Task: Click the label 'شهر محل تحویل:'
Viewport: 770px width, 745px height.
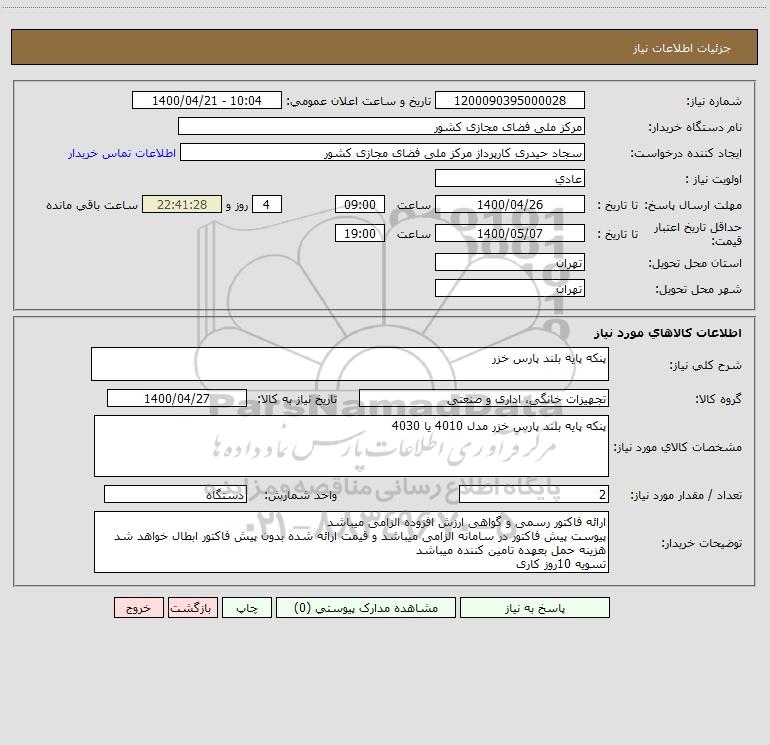Action: (699, 289)
